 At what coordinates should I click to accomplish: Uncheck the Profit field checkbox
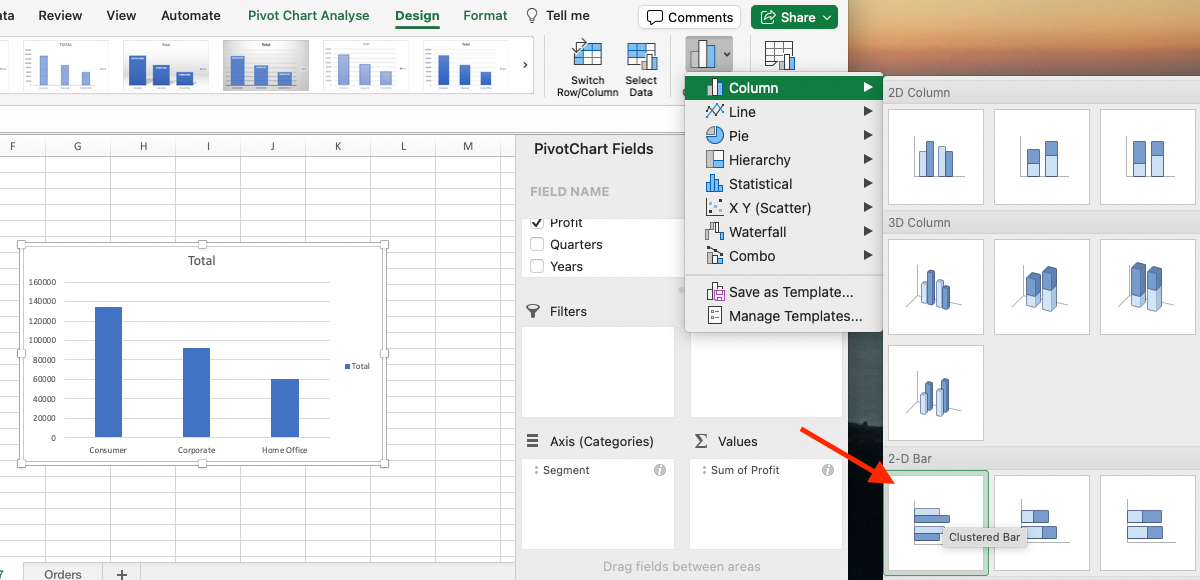pos(537,223)
